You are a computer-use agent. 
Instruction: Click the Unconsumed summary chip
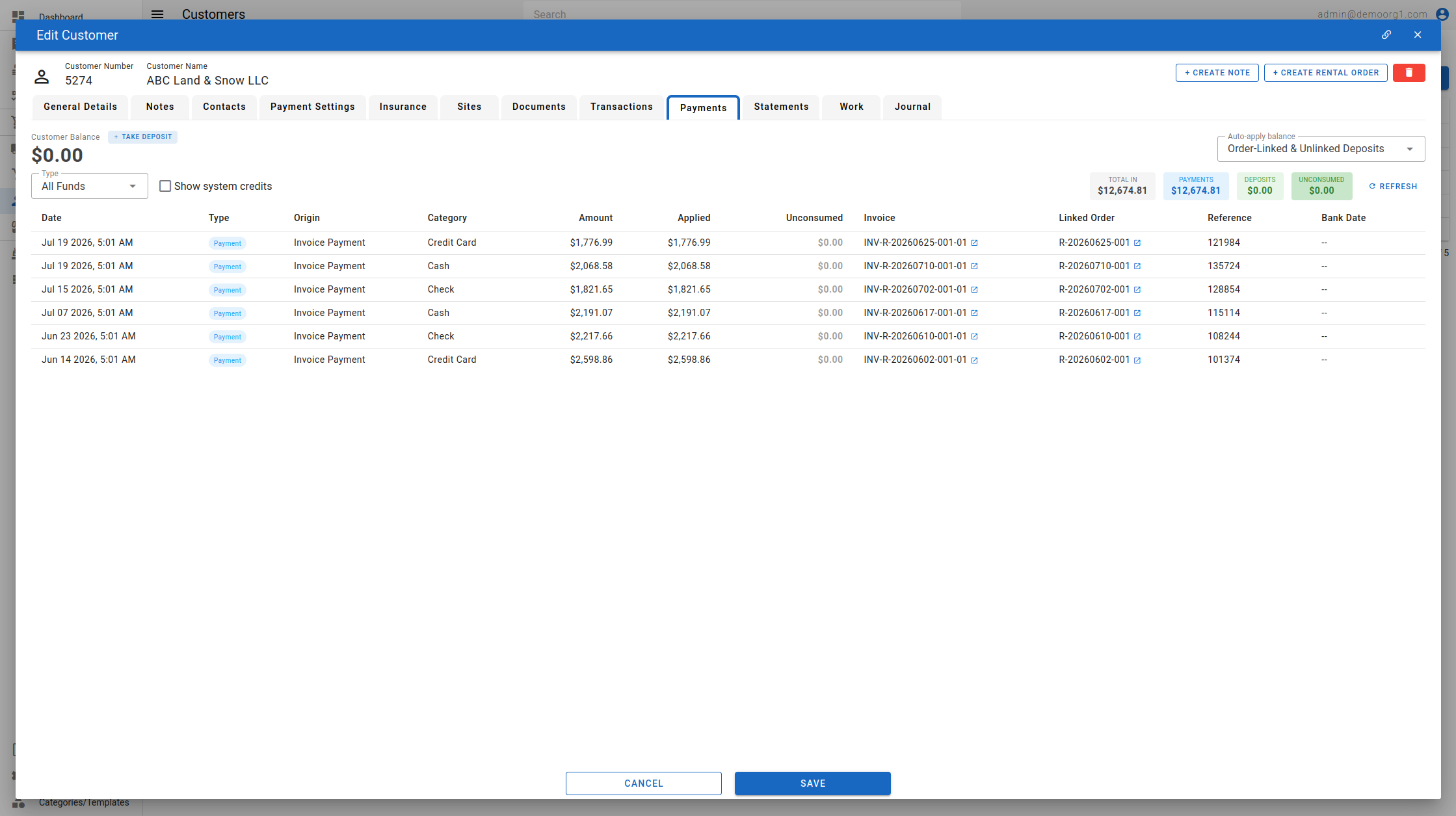[1321, 186]
